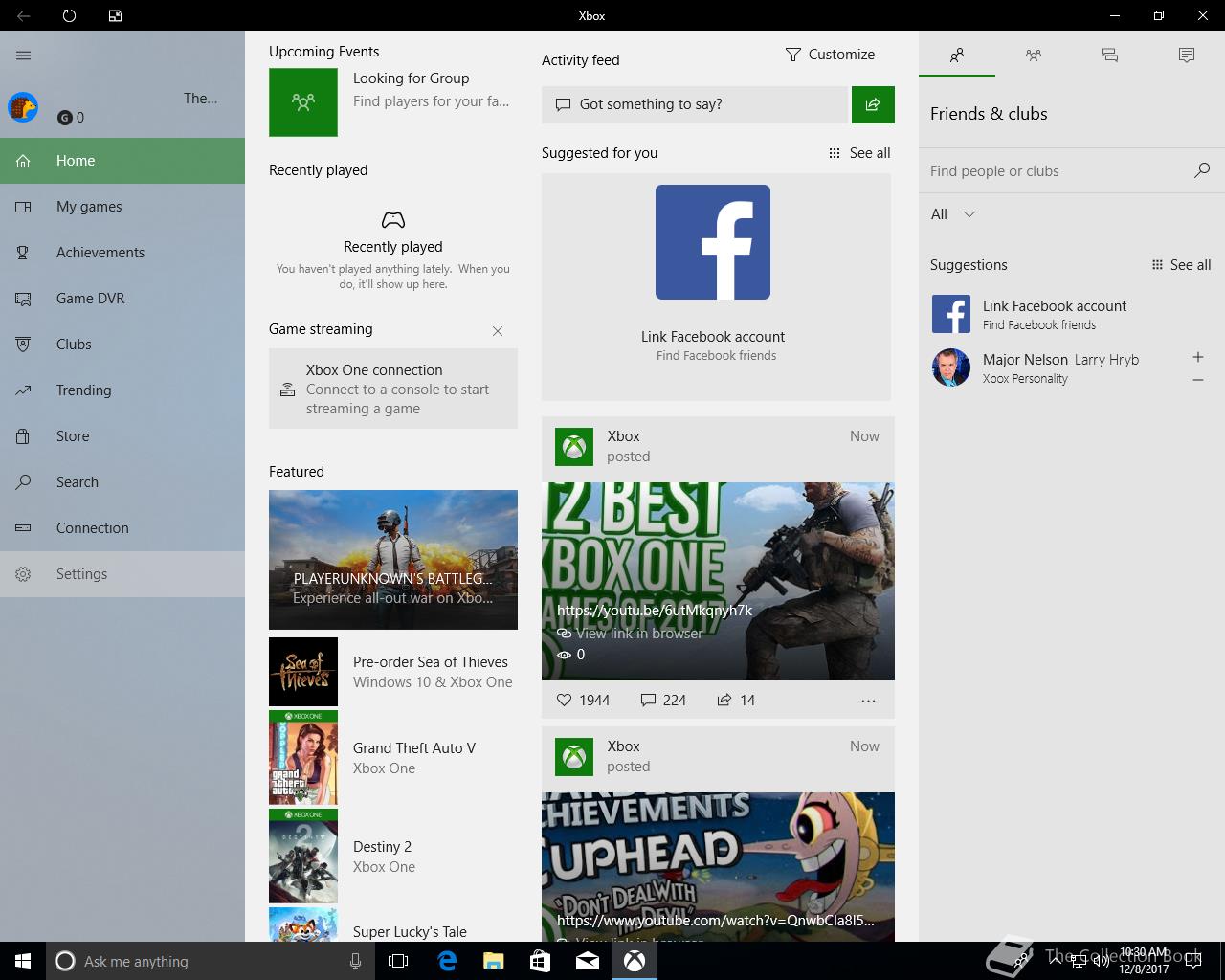Click the friends search magnifier icon
Image resolution: width=1225 pixels, height=980 pixels.
pyautogui.click(x=1202, y=170)
